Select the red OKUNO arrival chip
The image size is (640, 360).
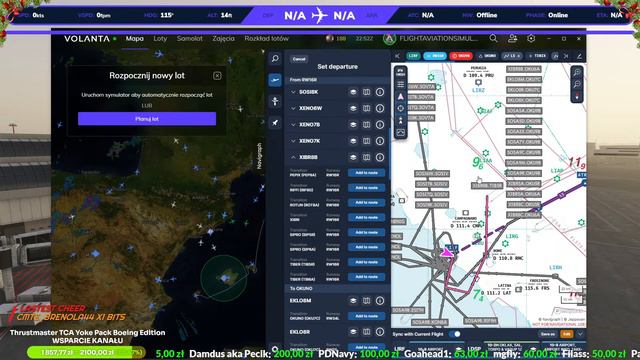click(x=461, y=56)
